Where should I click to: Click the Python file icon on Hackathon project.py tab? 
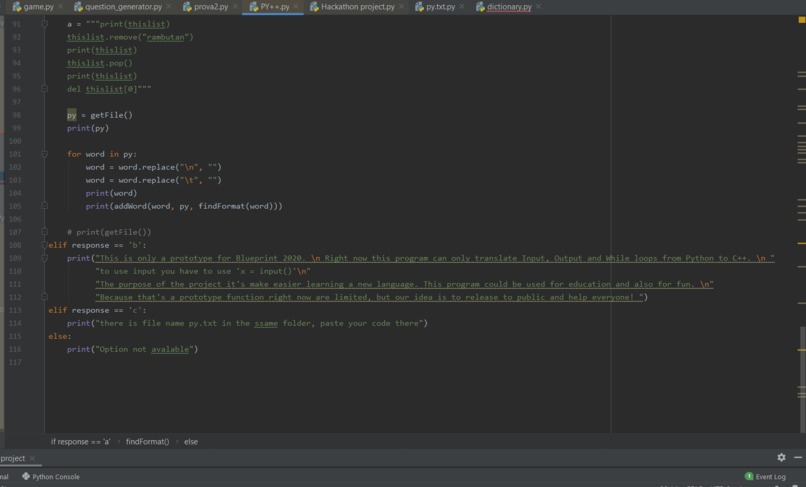tap(314, 7)
